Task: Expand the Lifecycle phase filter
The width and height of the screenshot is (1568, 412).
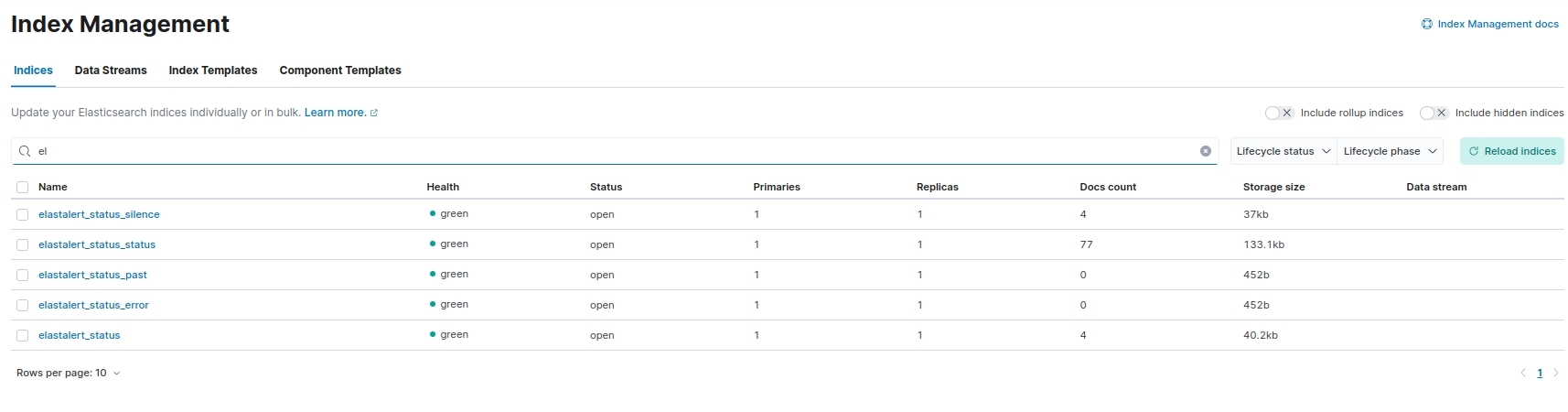Action: (x=1390, y=151)
